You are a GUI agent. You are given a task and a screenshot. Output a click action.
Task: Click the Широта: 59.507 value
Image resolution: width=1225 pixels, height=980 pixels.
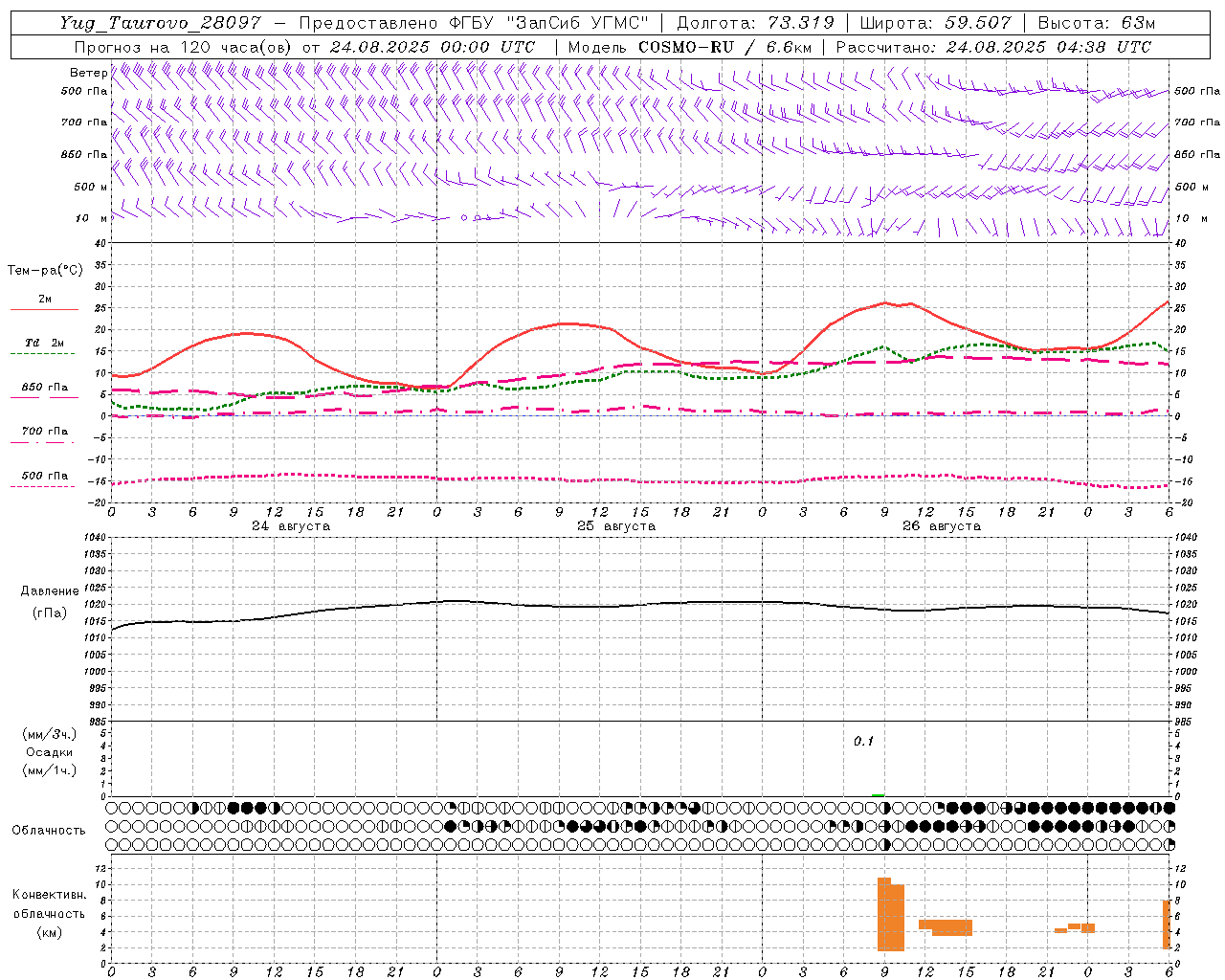coord(935,23)
